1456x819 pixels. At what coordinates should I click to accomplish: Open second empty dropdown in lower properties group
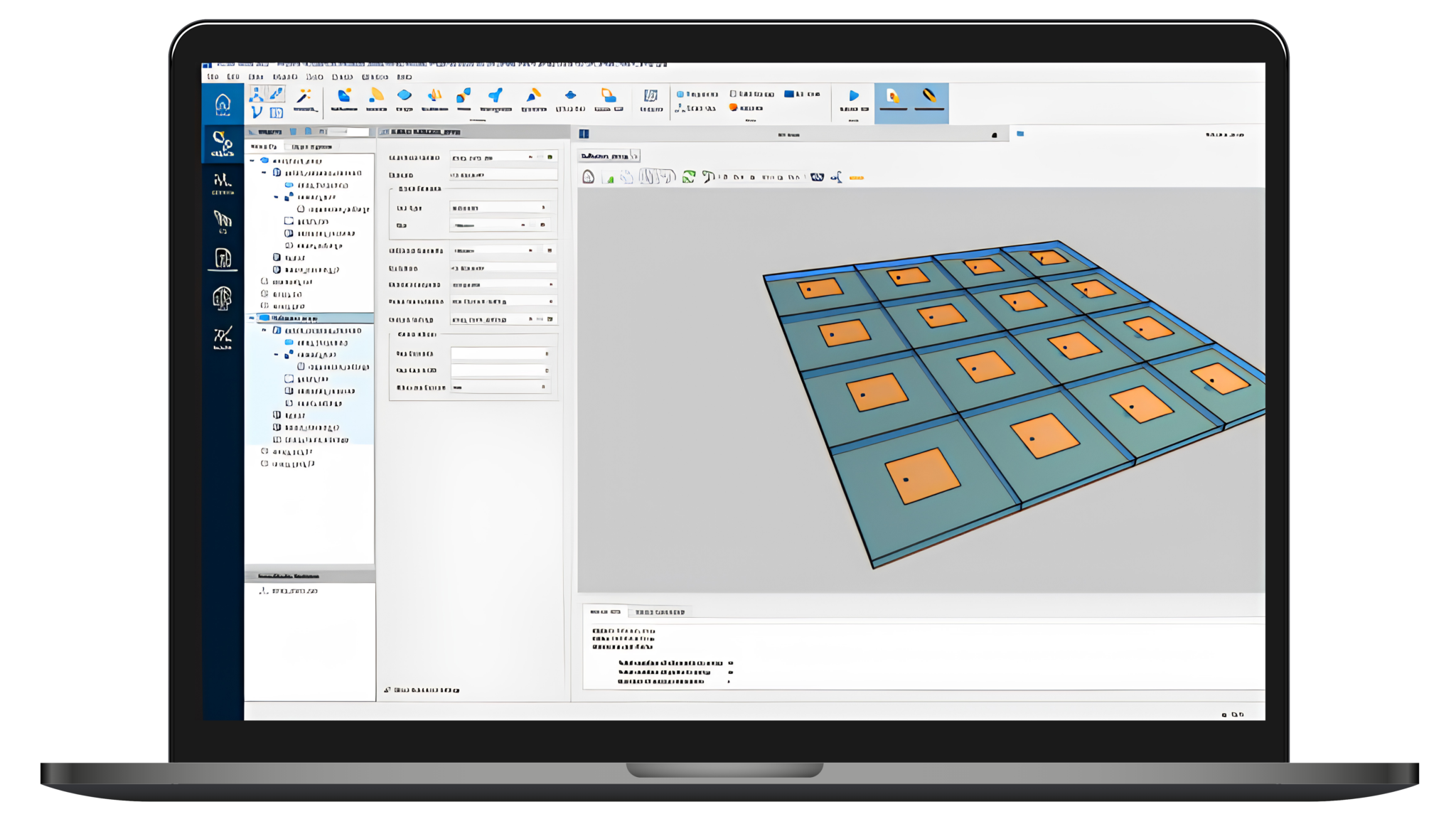(500, 370)
